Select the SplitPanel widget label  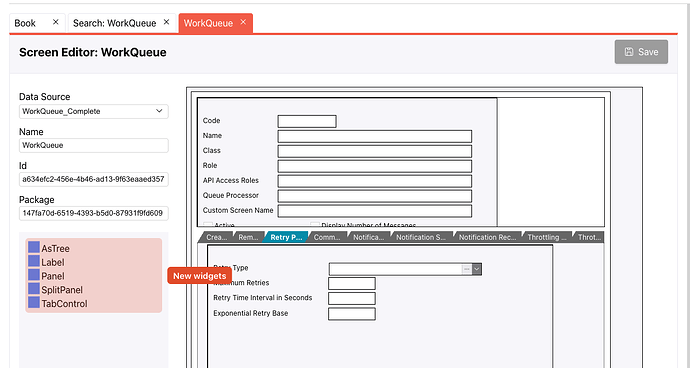(62, 290)
